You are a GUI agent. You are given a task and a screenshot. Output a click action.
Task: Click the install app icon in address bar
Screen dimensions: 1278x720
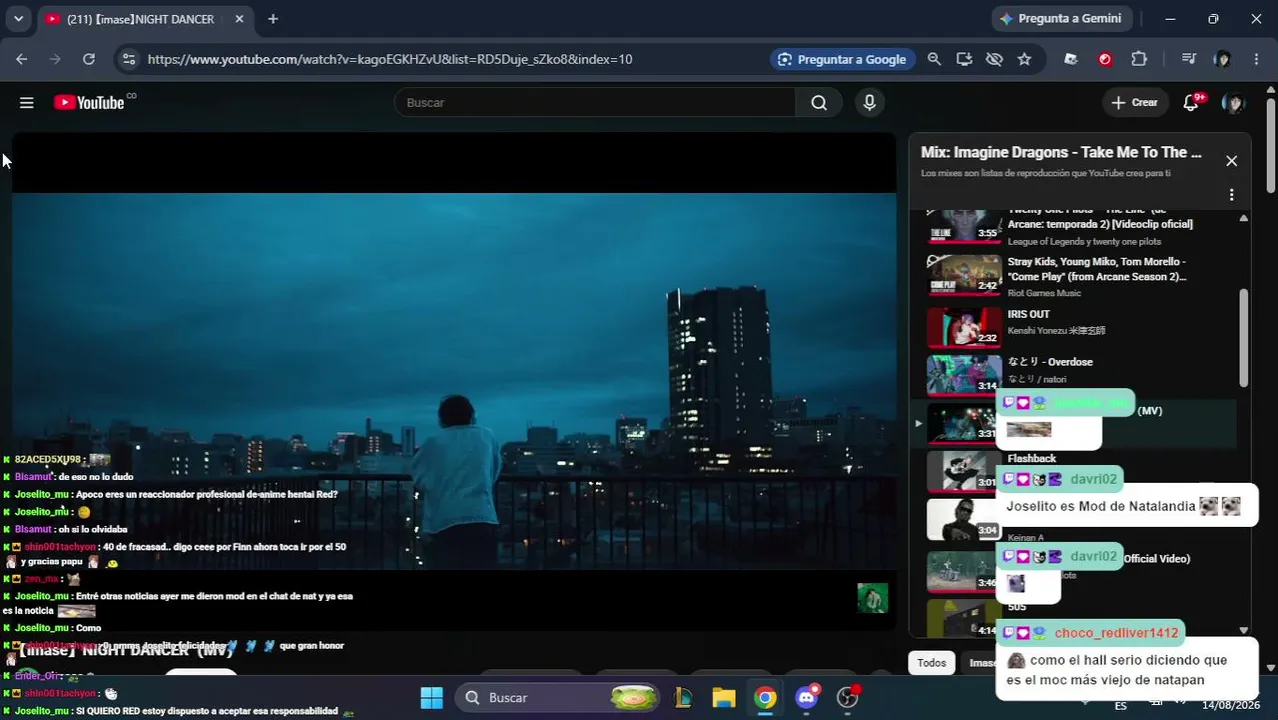[964, 59]
